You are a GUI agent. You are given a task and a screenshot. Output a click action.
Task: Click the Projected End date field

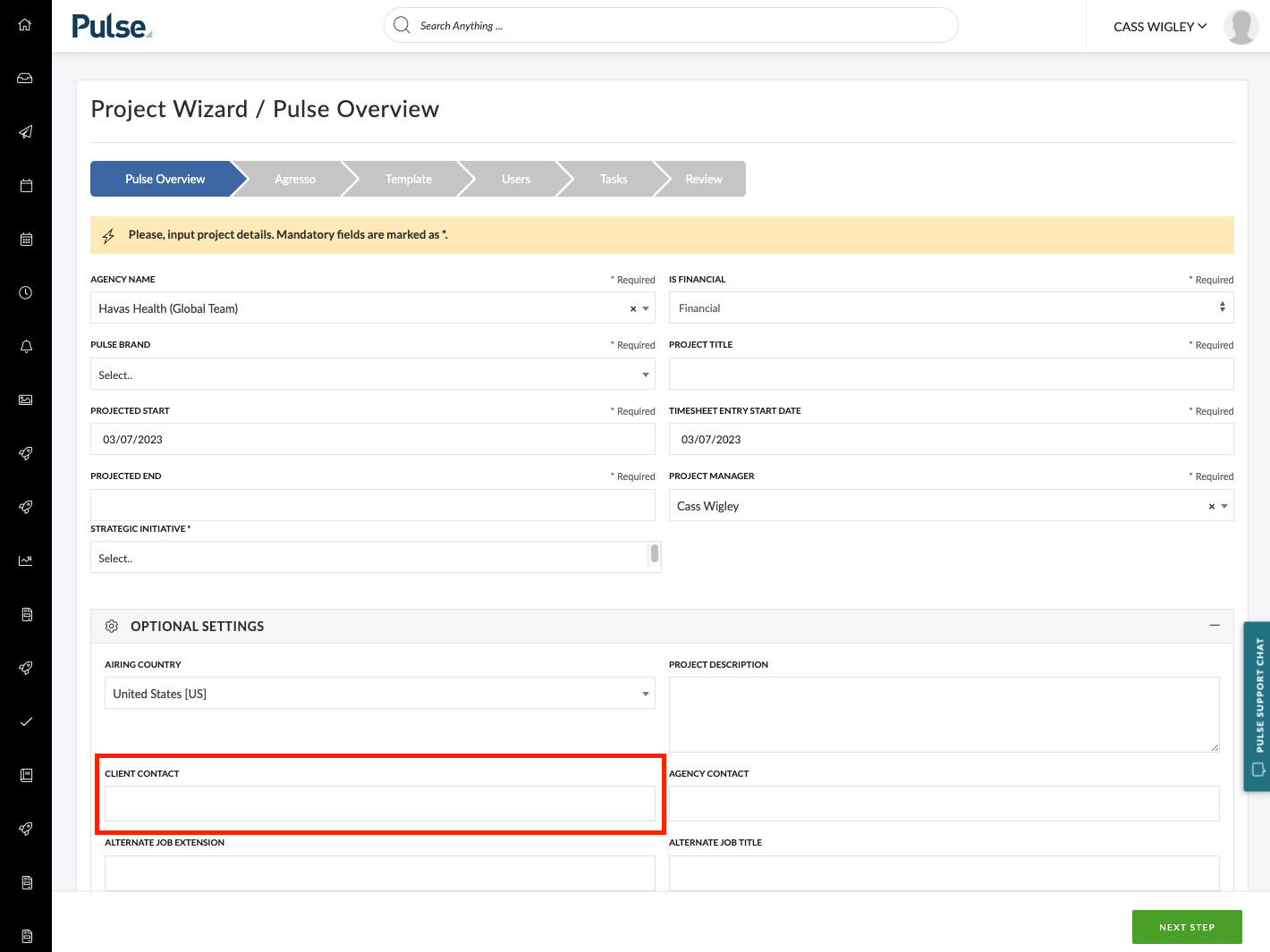[x=372, y=505]
